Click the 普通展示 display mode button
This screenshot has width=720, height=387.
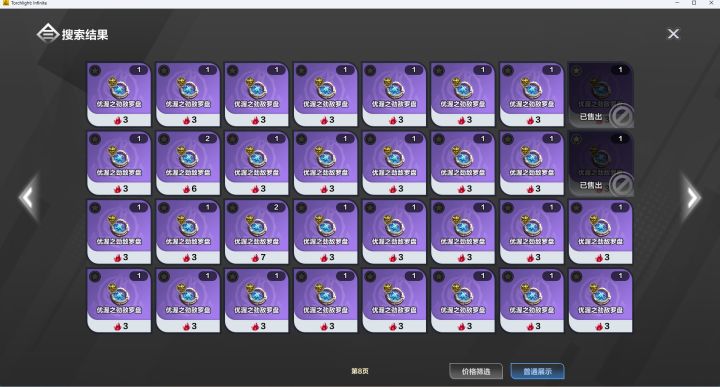(537, 371)
